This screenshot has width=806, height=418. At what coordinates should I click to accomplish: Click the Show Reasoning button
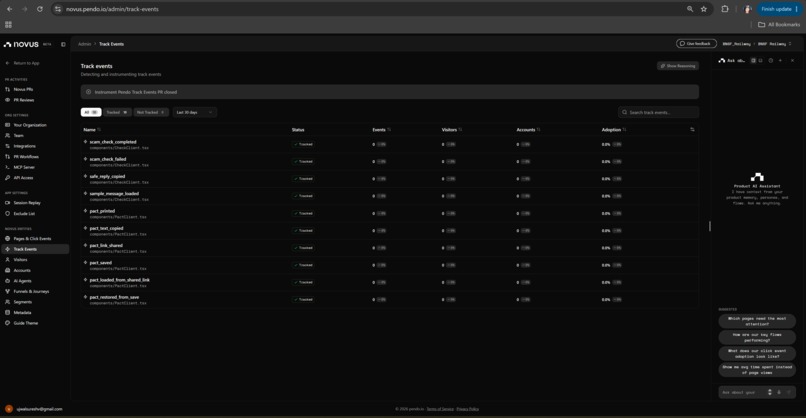click(x=677, y=66)
